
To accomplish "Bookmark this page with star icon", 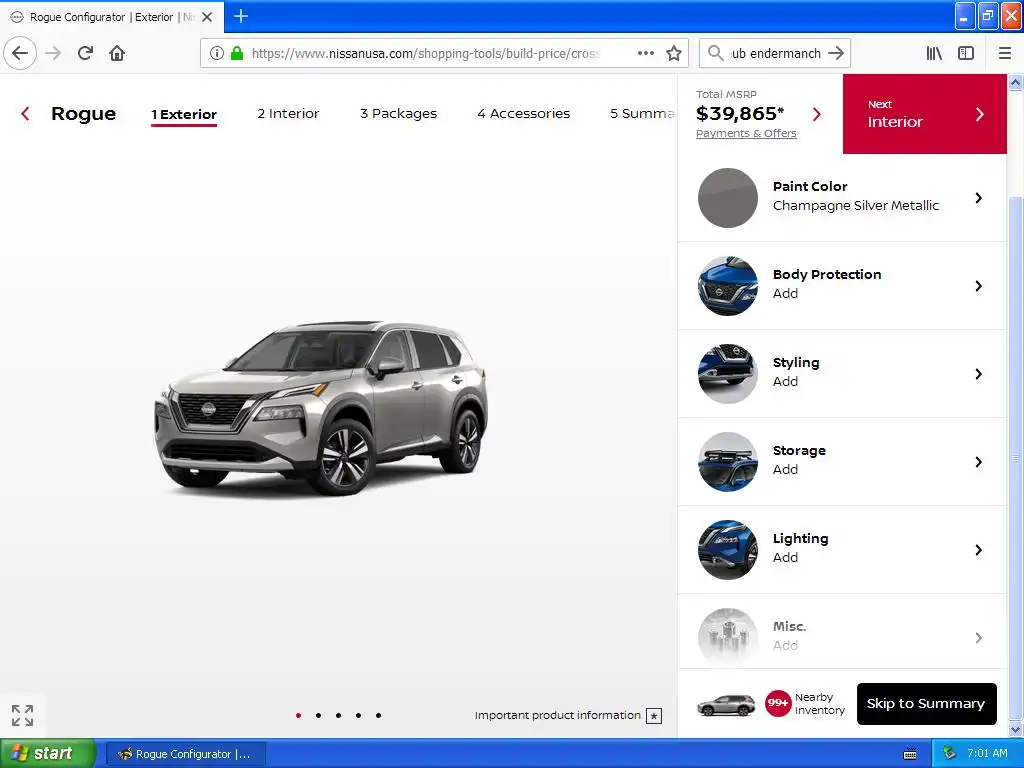I will (674, 53).
